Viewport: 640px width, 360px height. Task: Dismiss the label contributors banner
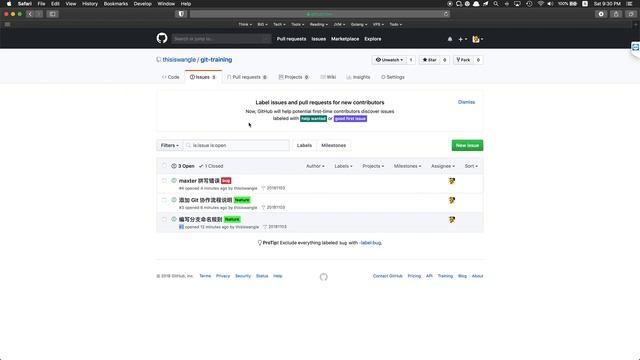click(466, 102)
